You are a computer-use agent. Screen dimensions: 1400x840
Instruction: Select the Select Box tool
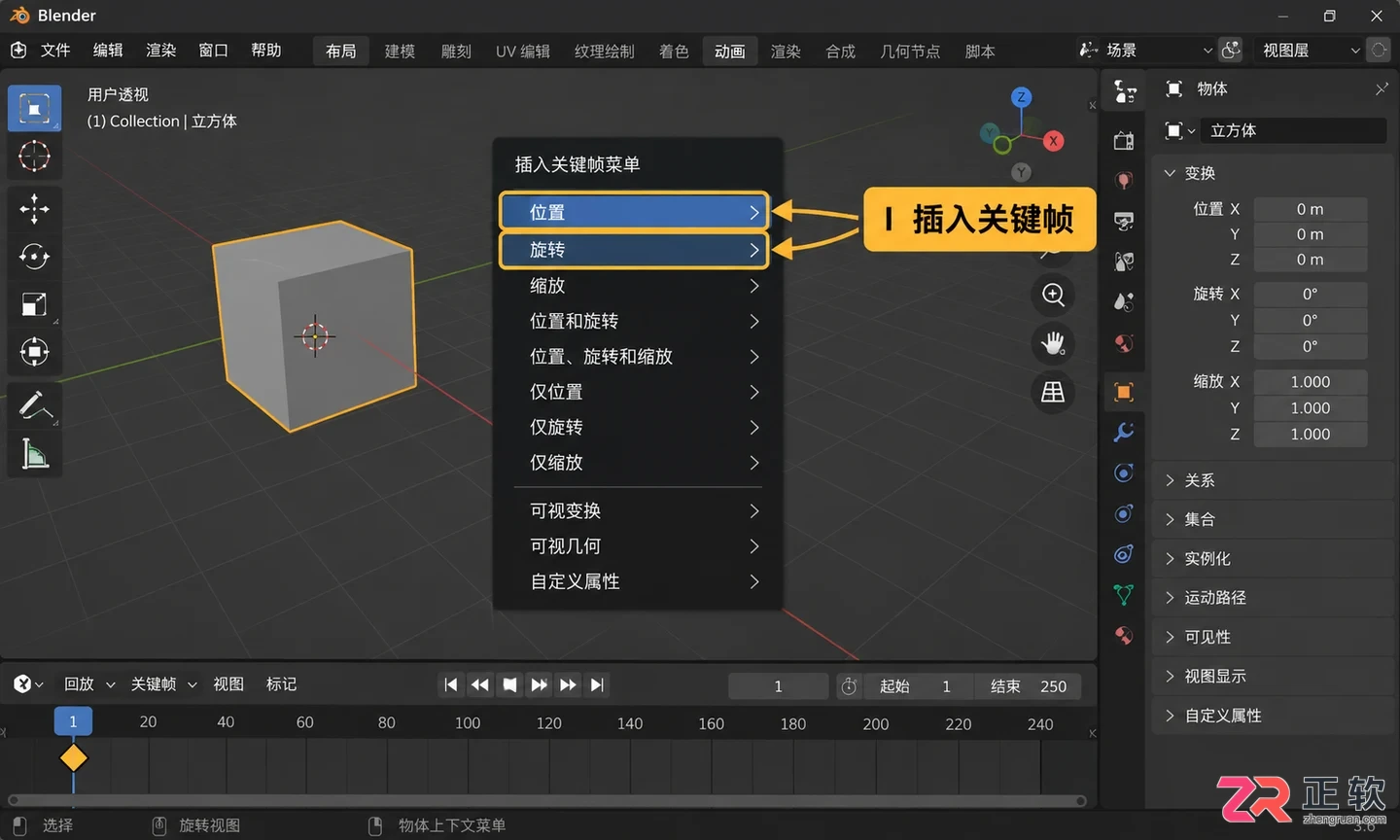(x=34, y=108)
